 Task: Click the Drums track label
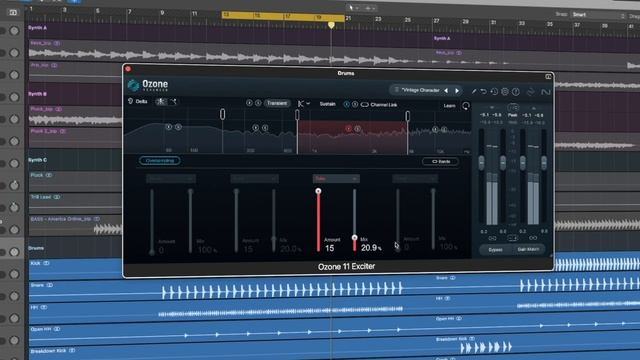click(x=36, y=248)
